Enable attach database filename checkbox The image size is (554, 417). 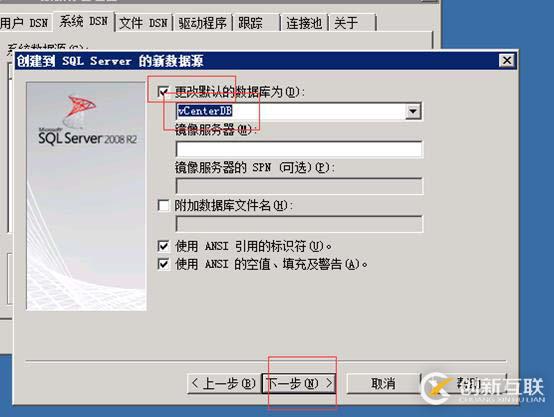coord(163,205)
